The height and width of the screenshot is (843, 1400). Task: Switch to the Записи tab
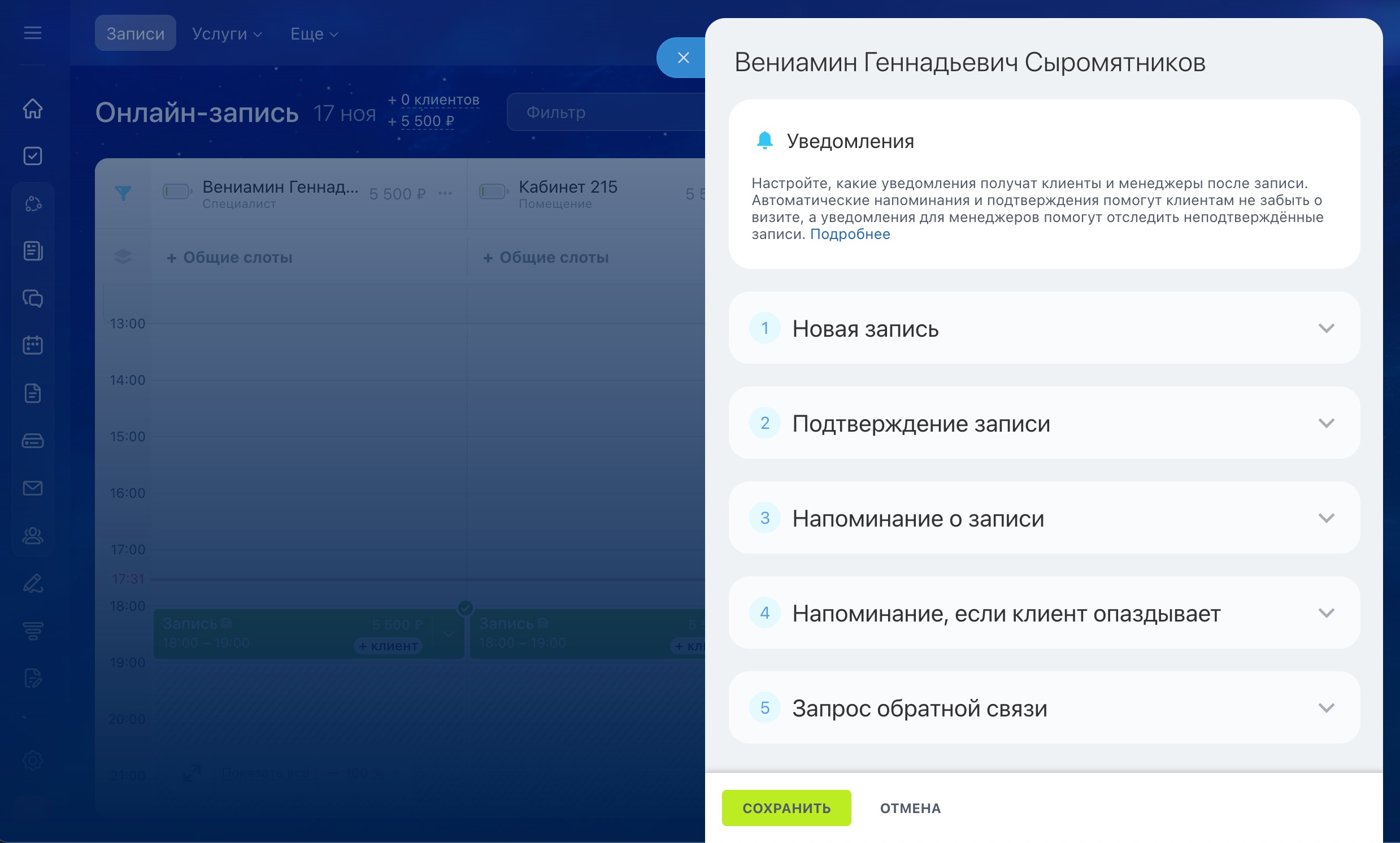135,33
